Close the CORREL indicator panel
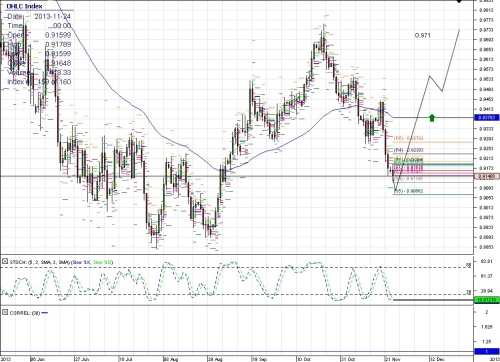Image resolution: width=500 pixels, height=362 pixels. click(5, 313)
